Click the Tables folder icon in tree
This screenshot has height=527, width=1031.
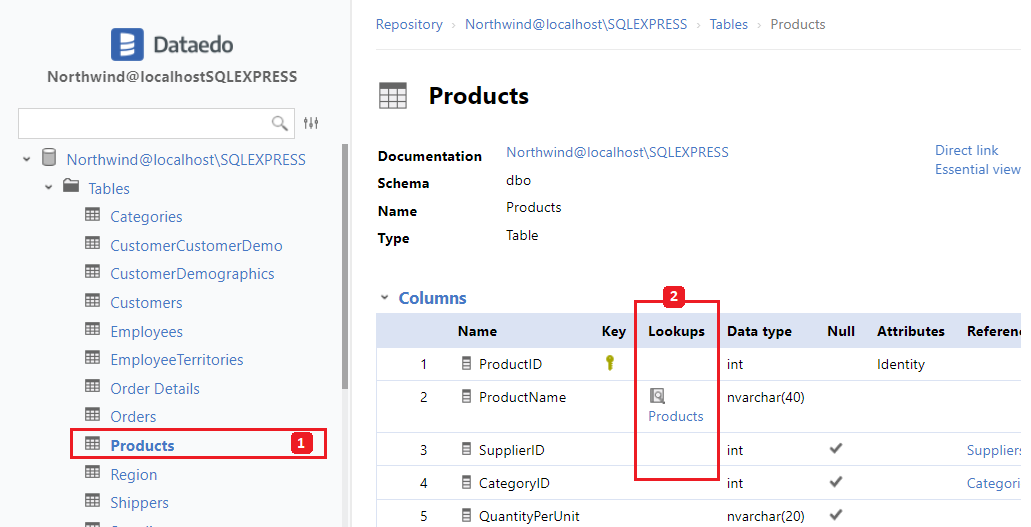[71, 187]
